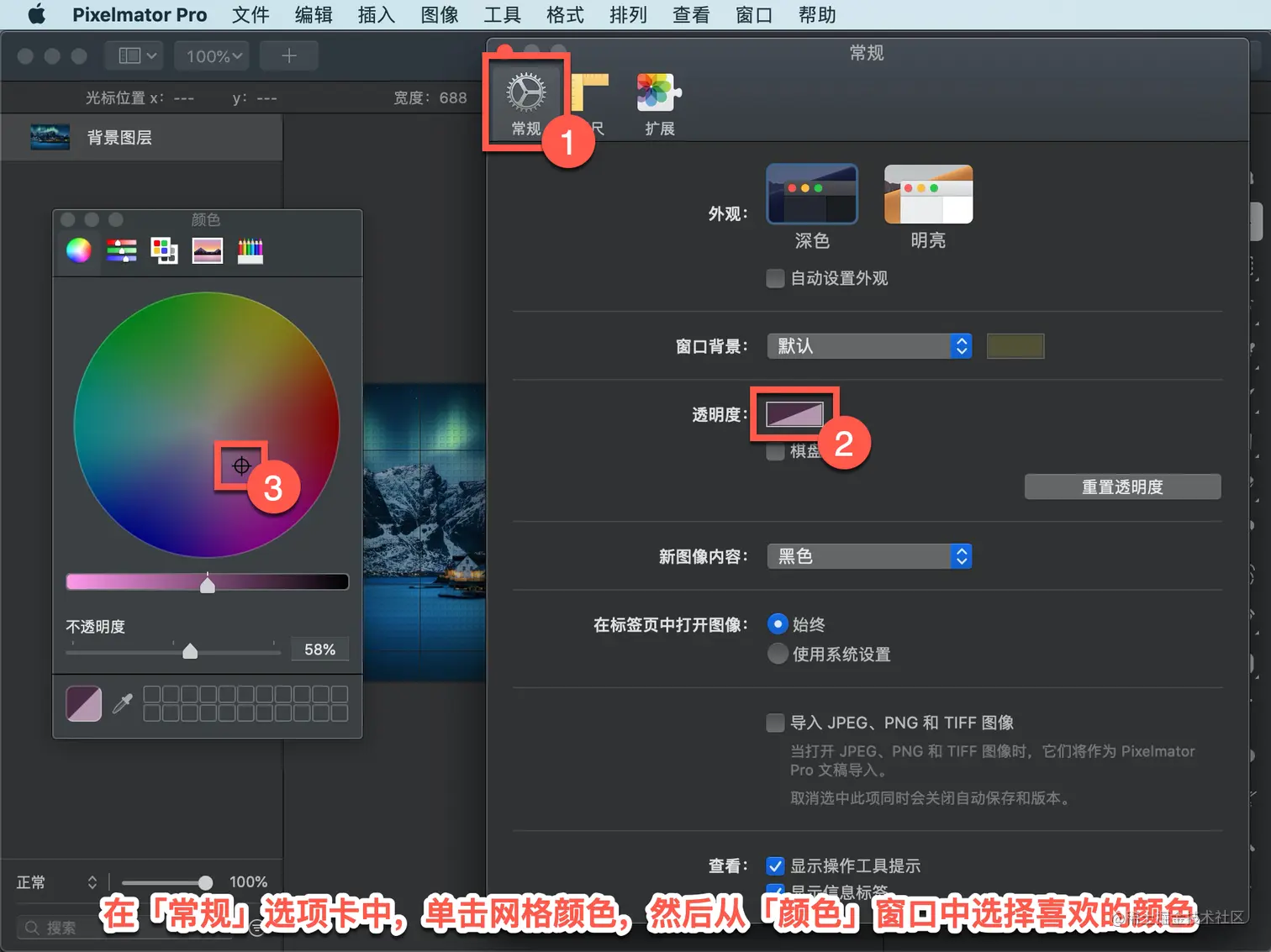1271x952 pixels.
Task: Open the Apple menu
Action: click(36, 14)
